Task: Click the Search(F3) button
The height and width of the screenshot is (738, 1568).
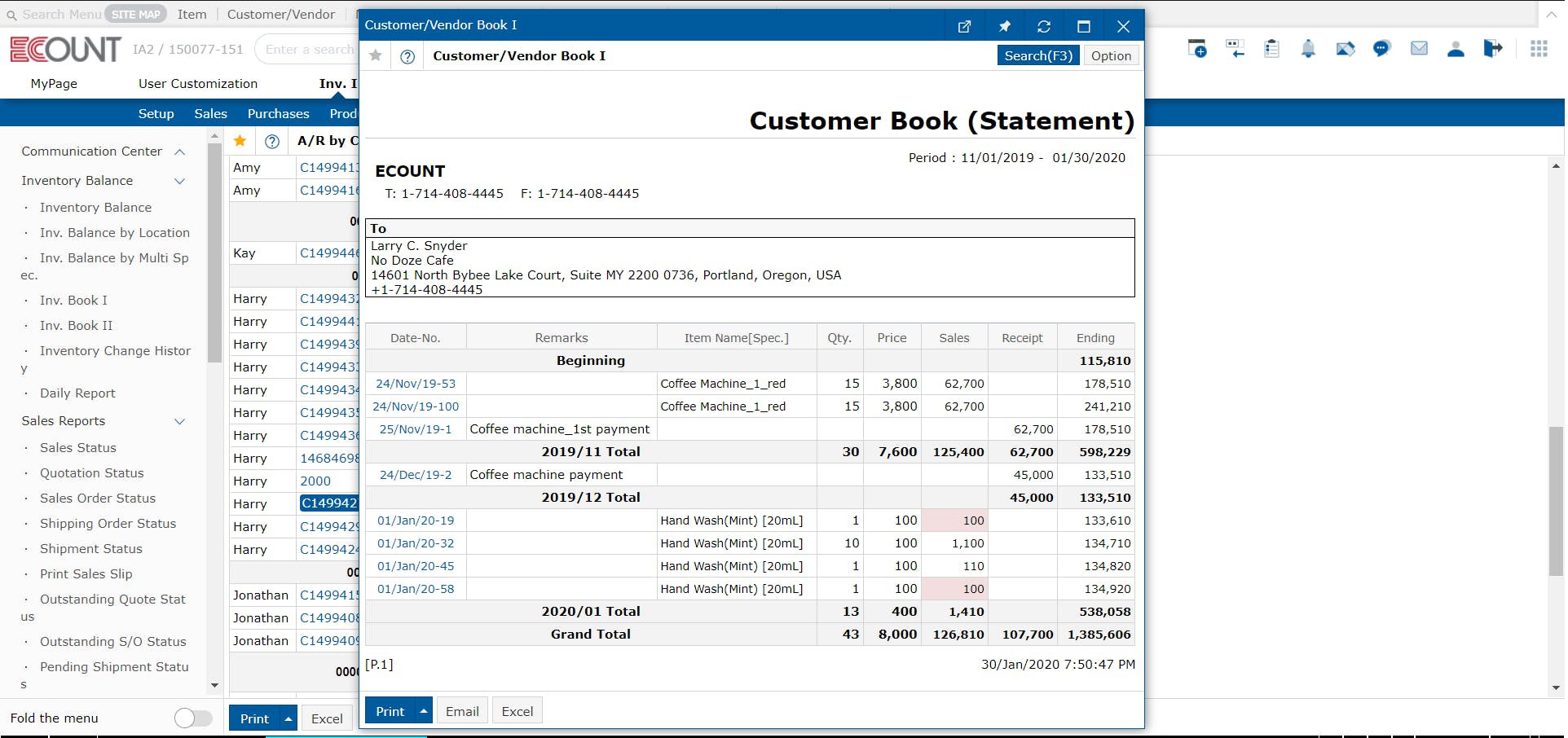Action: [x=1037, y=55]
